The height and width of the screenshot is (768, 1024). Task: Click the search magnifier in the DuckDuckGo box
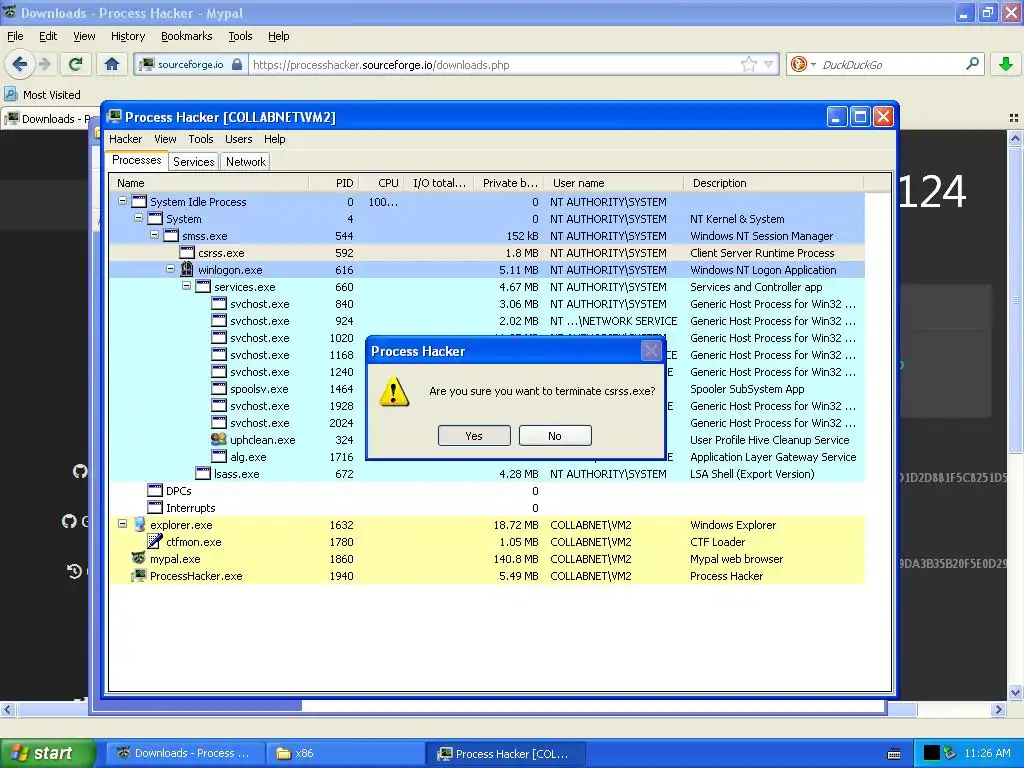point(972,64)
